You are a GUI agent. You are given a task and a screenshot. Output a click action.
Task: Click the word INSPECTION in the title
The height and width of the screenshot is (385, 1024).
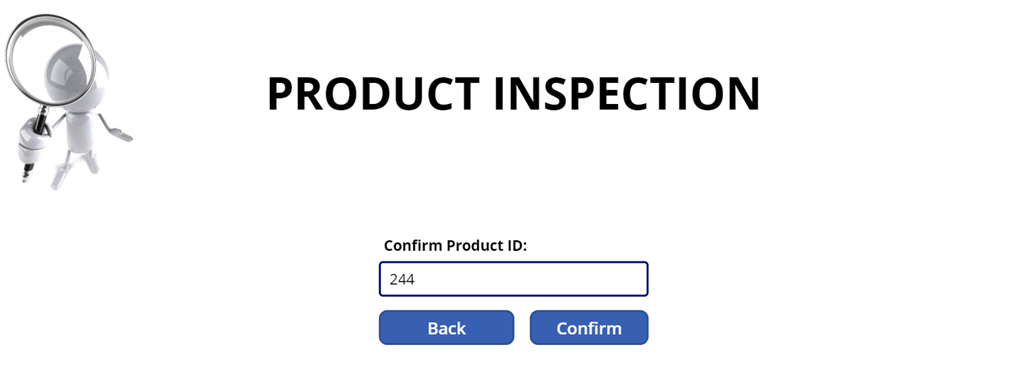(627, 95)
